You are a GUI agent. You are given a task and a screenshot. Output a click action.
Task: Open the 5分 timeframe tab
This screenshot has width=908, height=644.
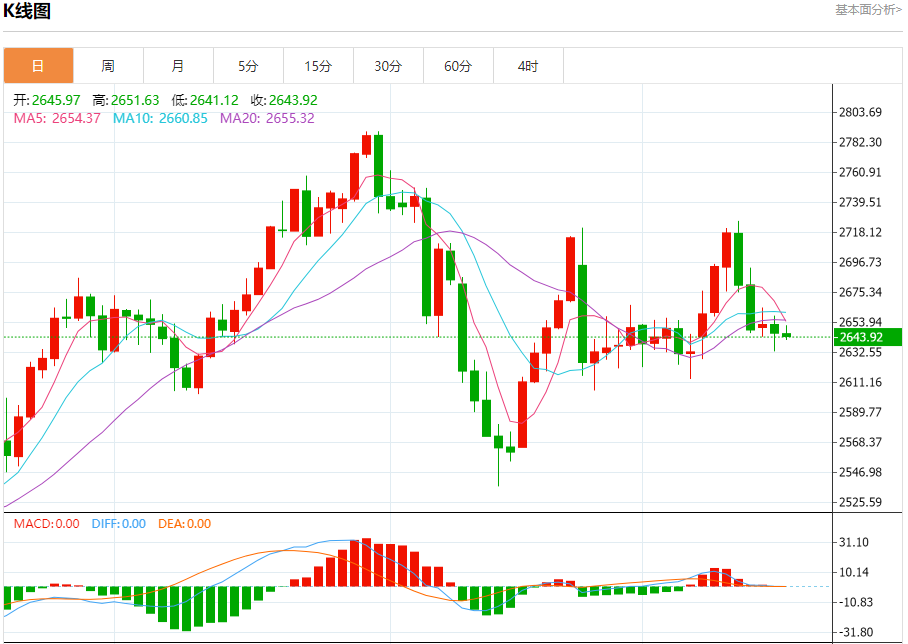click(248, 65)
